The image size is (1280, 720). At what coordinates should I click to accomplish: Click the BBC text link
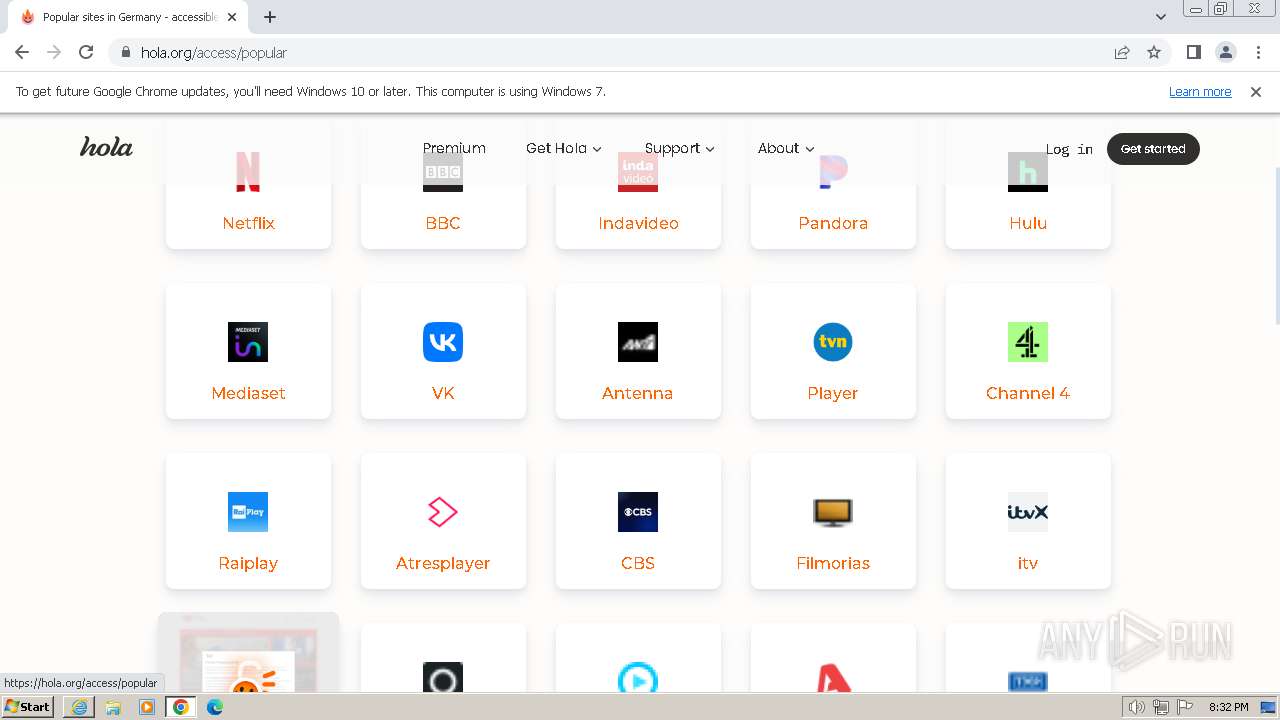(x=443, y=223)
